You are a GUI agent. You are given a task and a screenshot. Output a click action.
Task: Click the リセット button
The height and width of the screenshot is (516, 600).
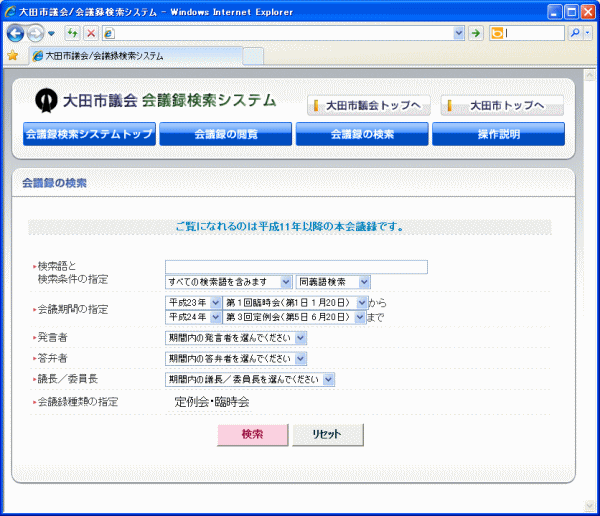click(328, 434)
